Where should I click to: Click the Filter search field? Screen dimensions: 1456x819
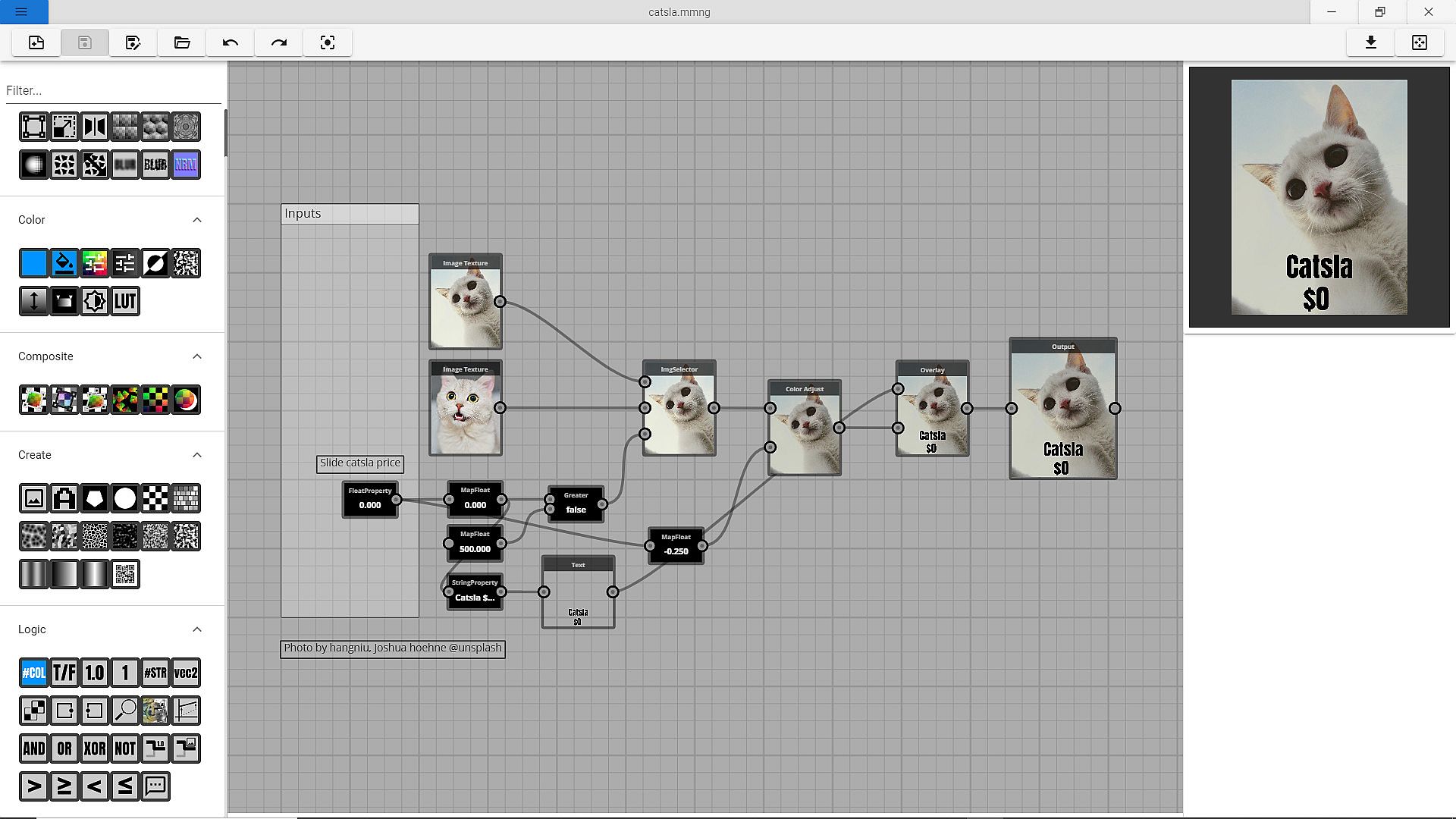coord(112,90)
